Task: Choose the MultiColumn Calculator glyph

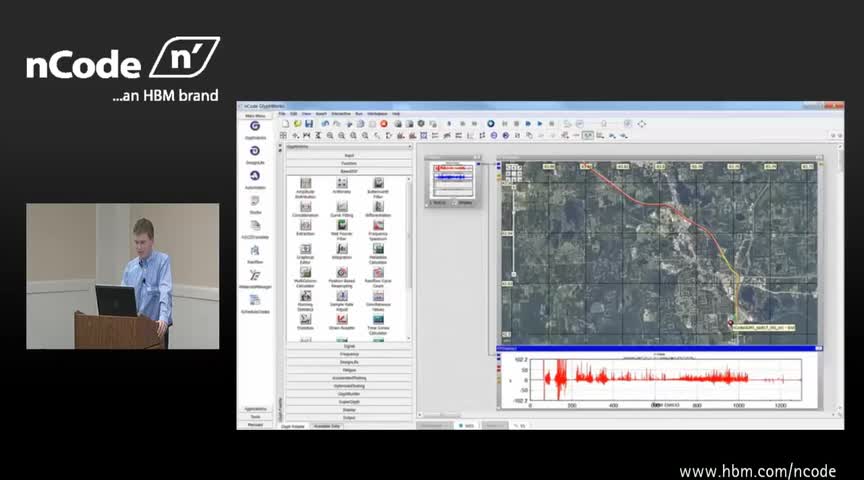Action: pyautogui.click(x=305, y=277)
